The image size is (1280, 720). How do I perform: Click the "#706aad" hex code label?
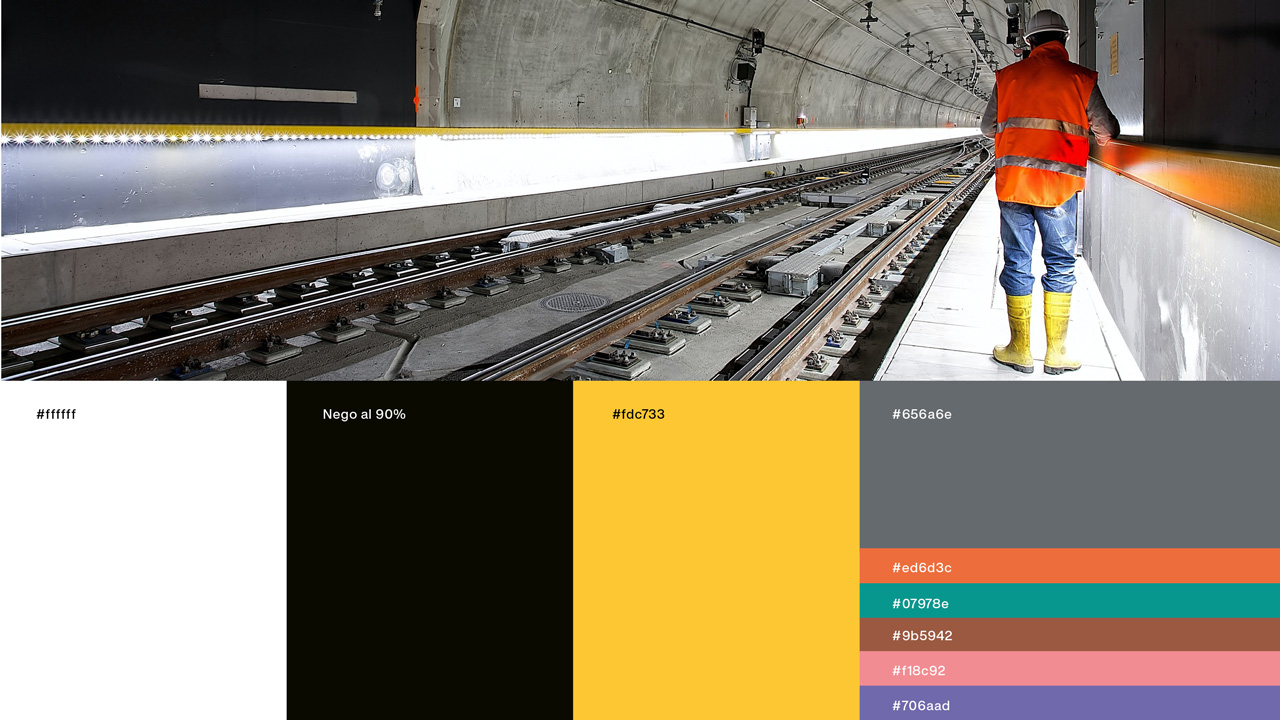pyautogui.click(x=921, y=706)
